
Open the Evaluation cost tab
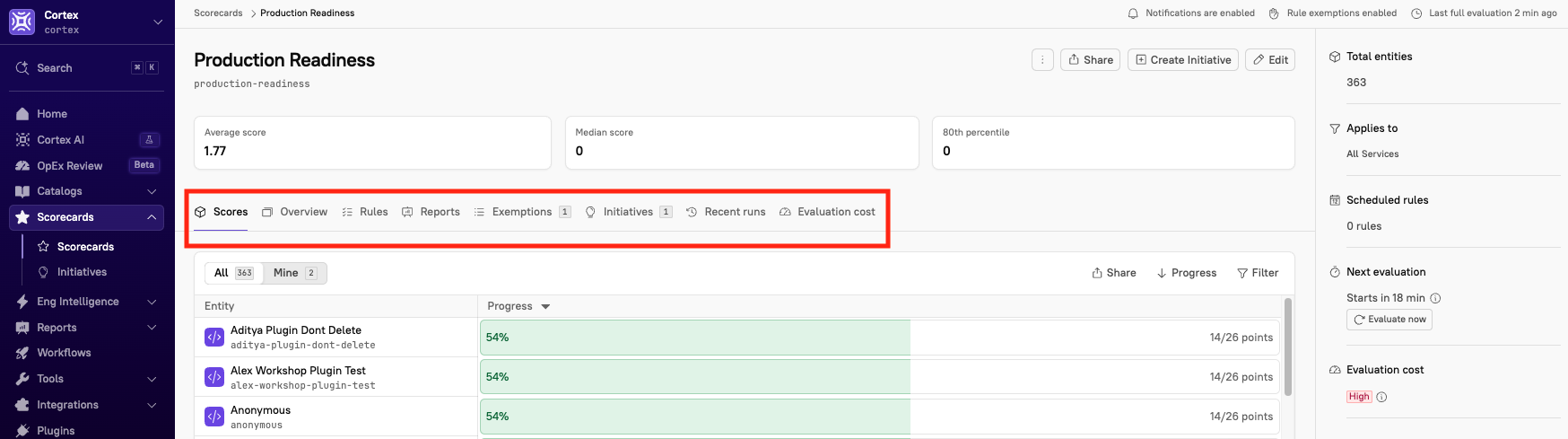click(x=827, y=212)
